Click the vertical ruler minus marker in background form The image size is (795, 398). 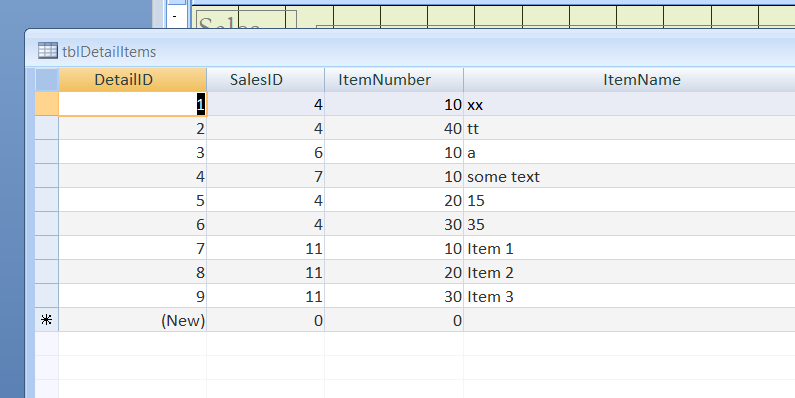[x=174, y=16]
